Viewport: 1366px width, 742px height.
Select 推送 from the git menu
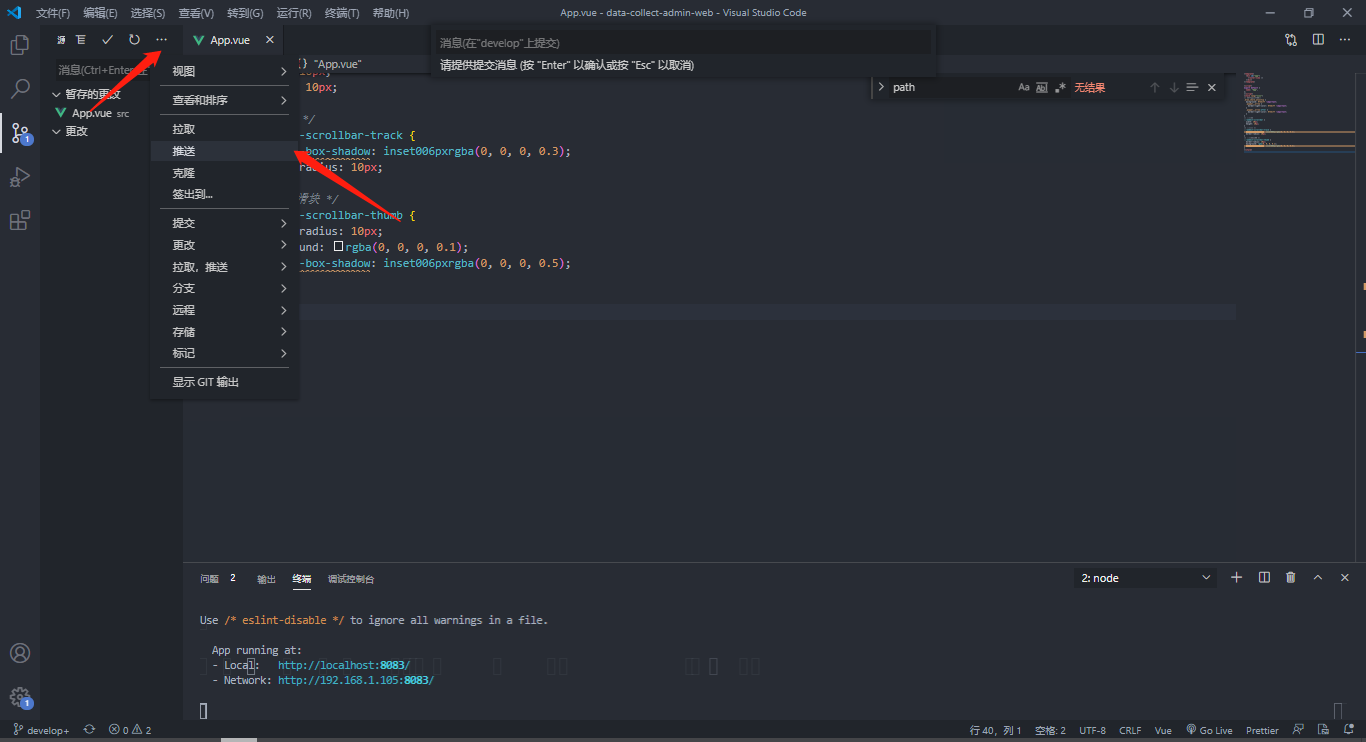click(x=225, y=151)
